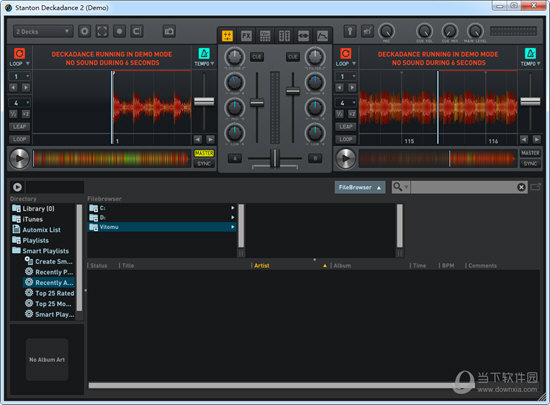Toggle the bottom LOOP button on left deck

coord(20,139)
